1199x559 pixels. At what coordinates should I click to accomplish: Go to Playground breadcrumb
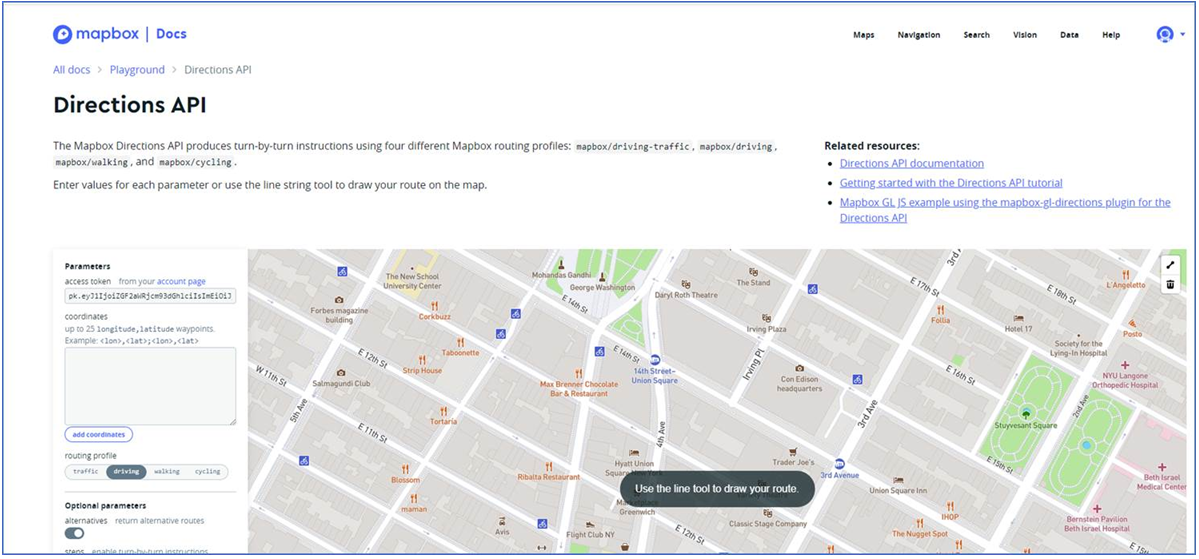pos(137,70)
